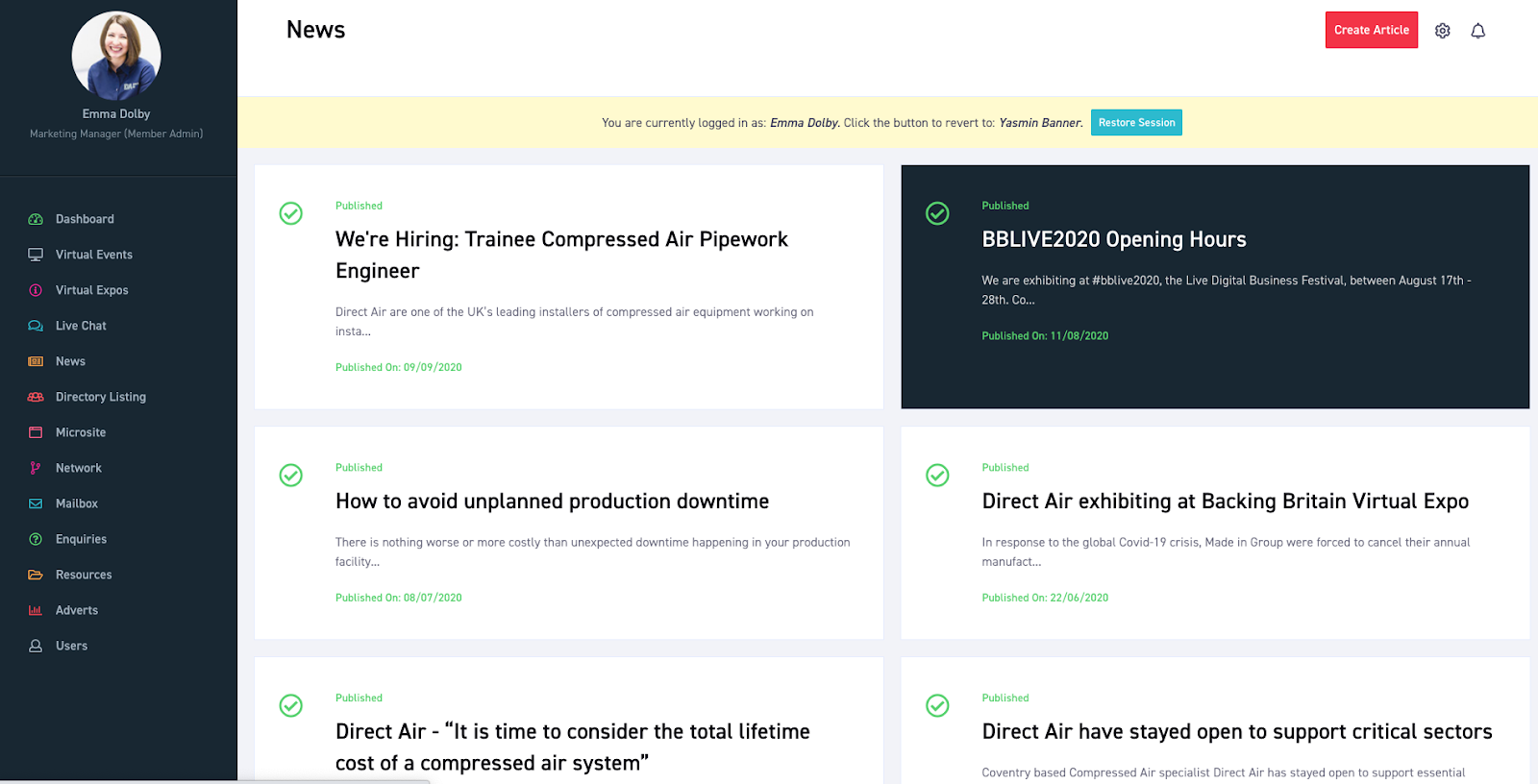Open Direct Air have stayed open article
Viewport: 1538px width, 784px height.
(1237, 732)
